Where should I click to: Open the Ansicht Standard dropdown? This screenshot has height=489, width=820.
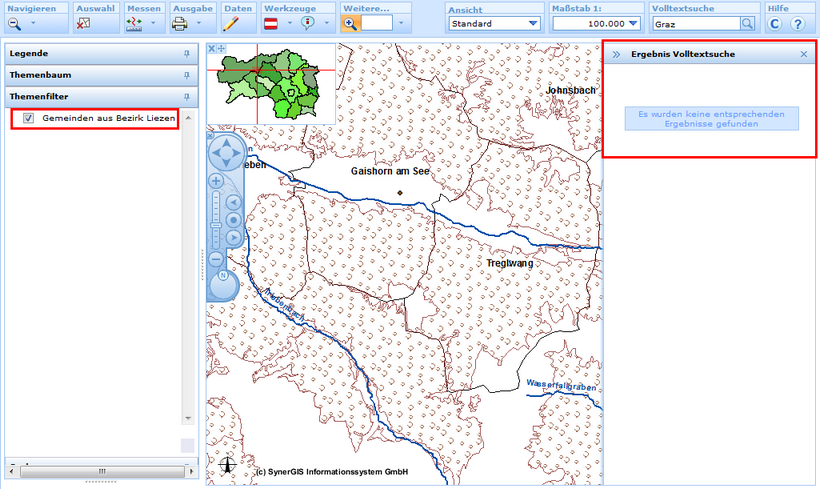(493, 23)
